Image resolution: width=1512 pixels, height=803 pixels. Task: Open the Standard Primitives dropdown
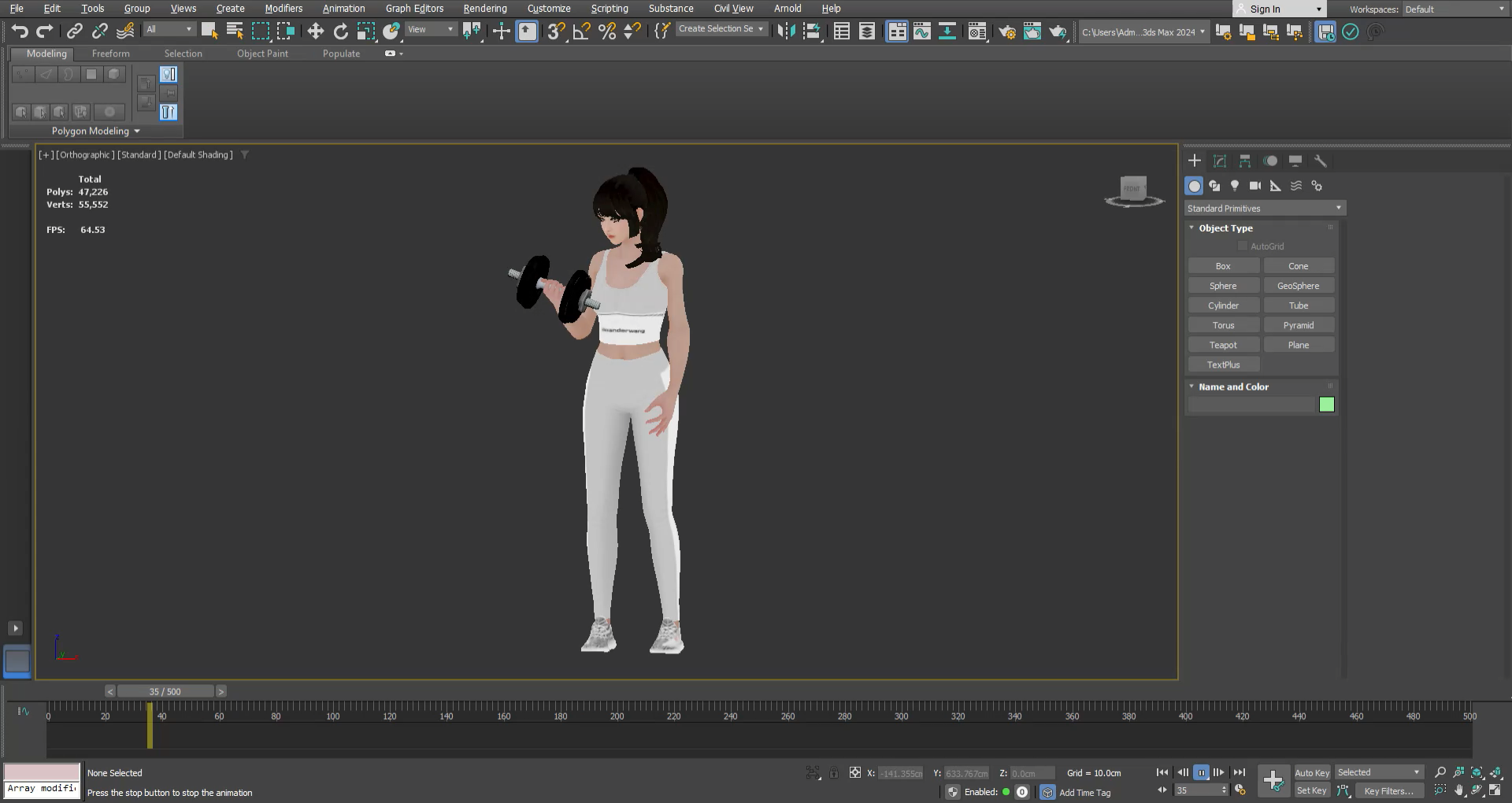click(1265, 208)
